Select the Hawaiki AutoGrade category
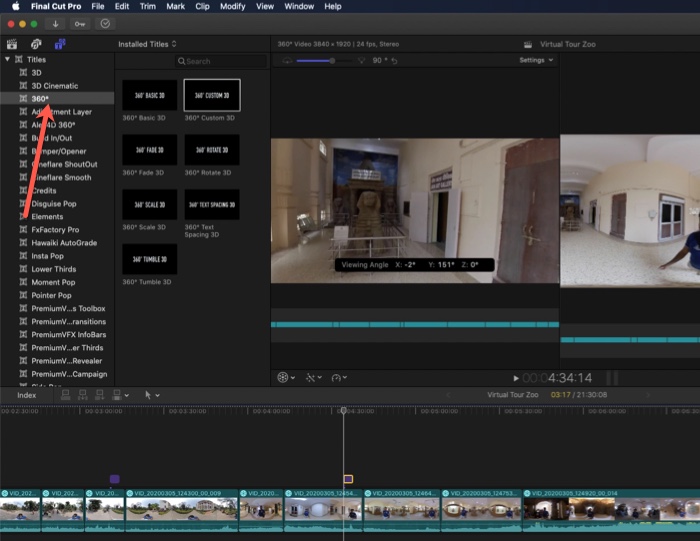 coord(64,243)
